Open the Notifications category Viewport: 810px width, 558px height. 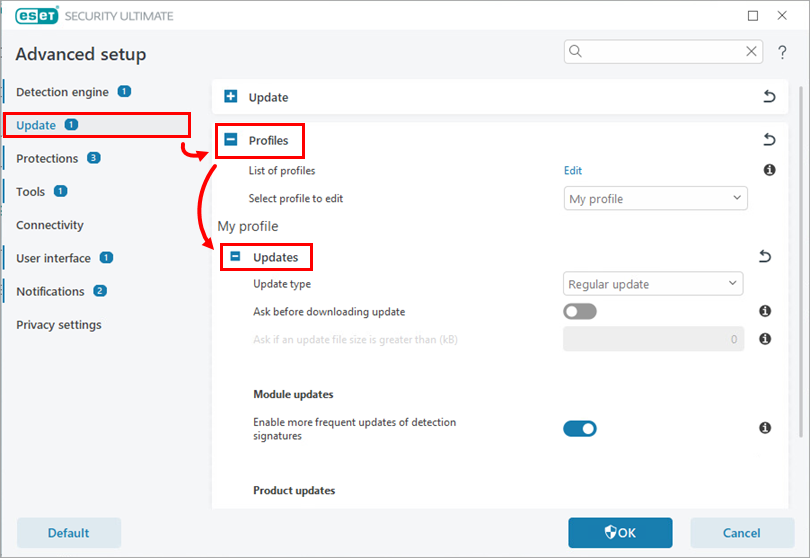coord(50,291)
